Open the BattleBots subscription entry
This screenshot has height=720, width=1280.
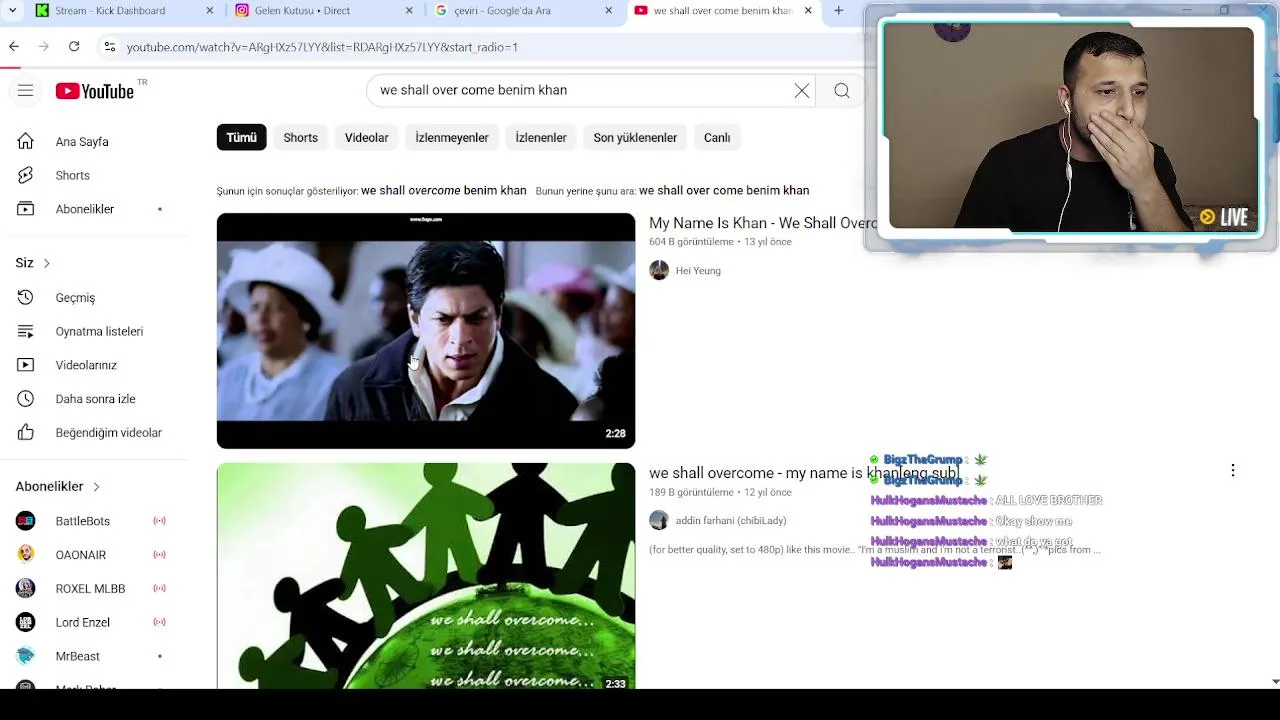coord(92,521)
